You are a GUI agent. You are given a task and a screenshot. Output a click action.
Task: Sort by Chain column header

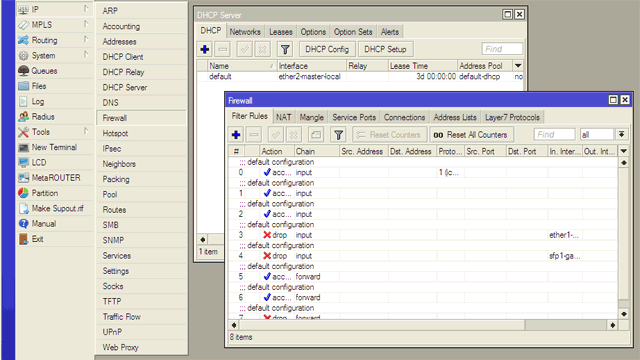click(x=316, y=151)
